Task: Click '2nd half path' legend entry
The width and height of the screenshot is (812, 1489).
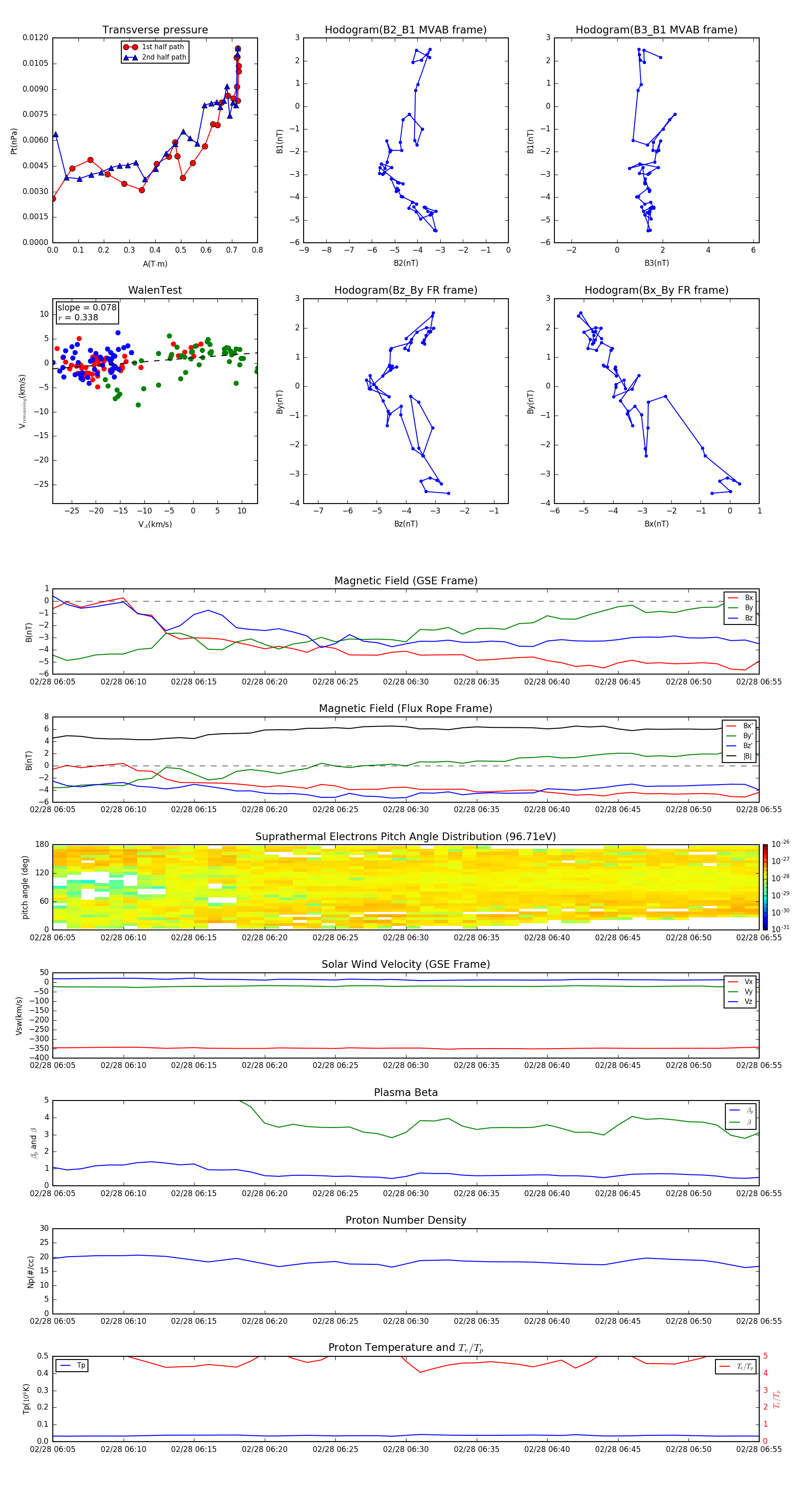Action: tap(154, 57)
